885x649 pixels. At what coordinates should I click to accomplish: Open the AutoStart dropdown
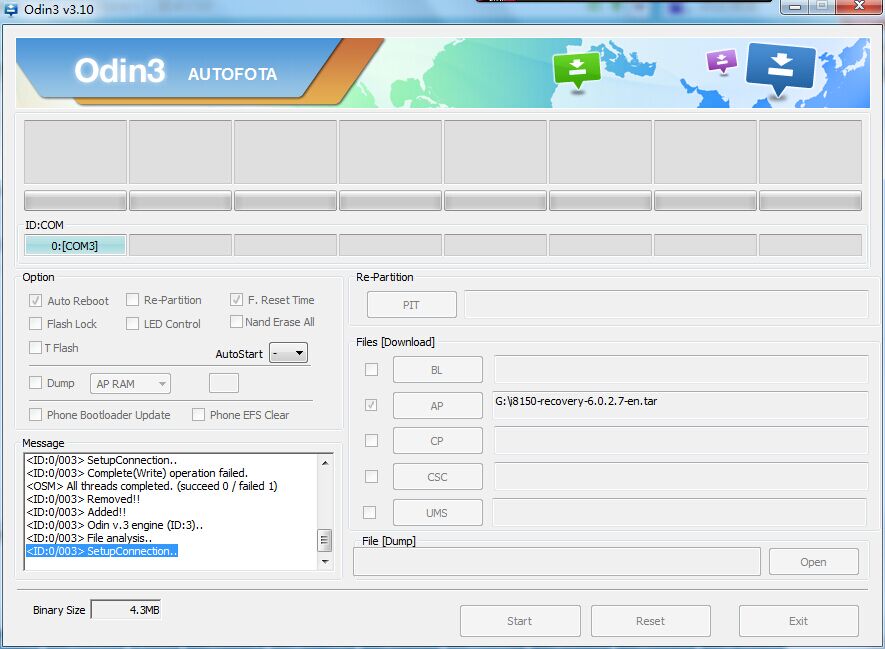tap(288, 353)
